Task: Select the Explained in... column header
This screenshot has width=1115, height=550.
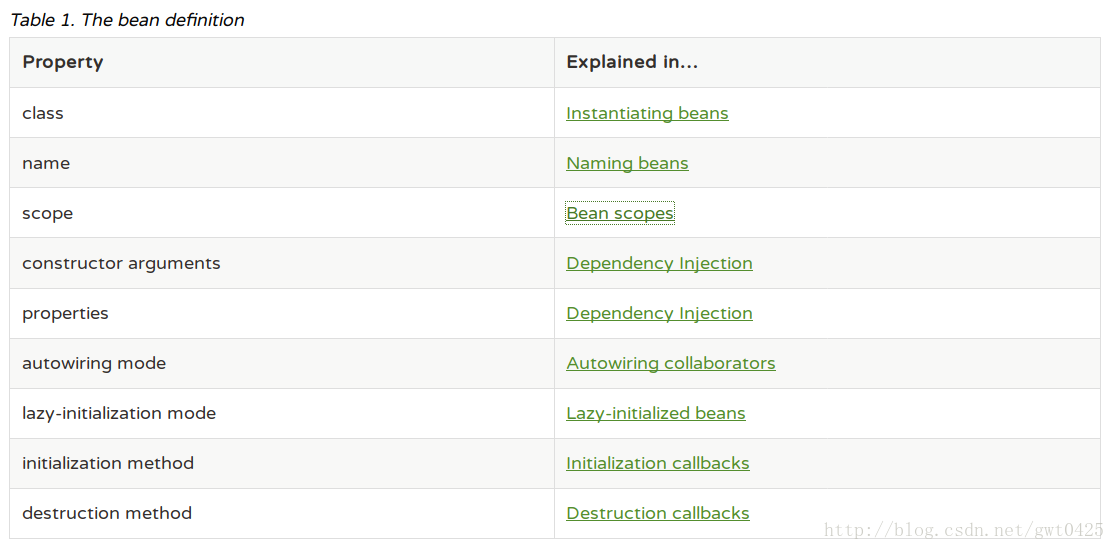Action: [827, 63]
